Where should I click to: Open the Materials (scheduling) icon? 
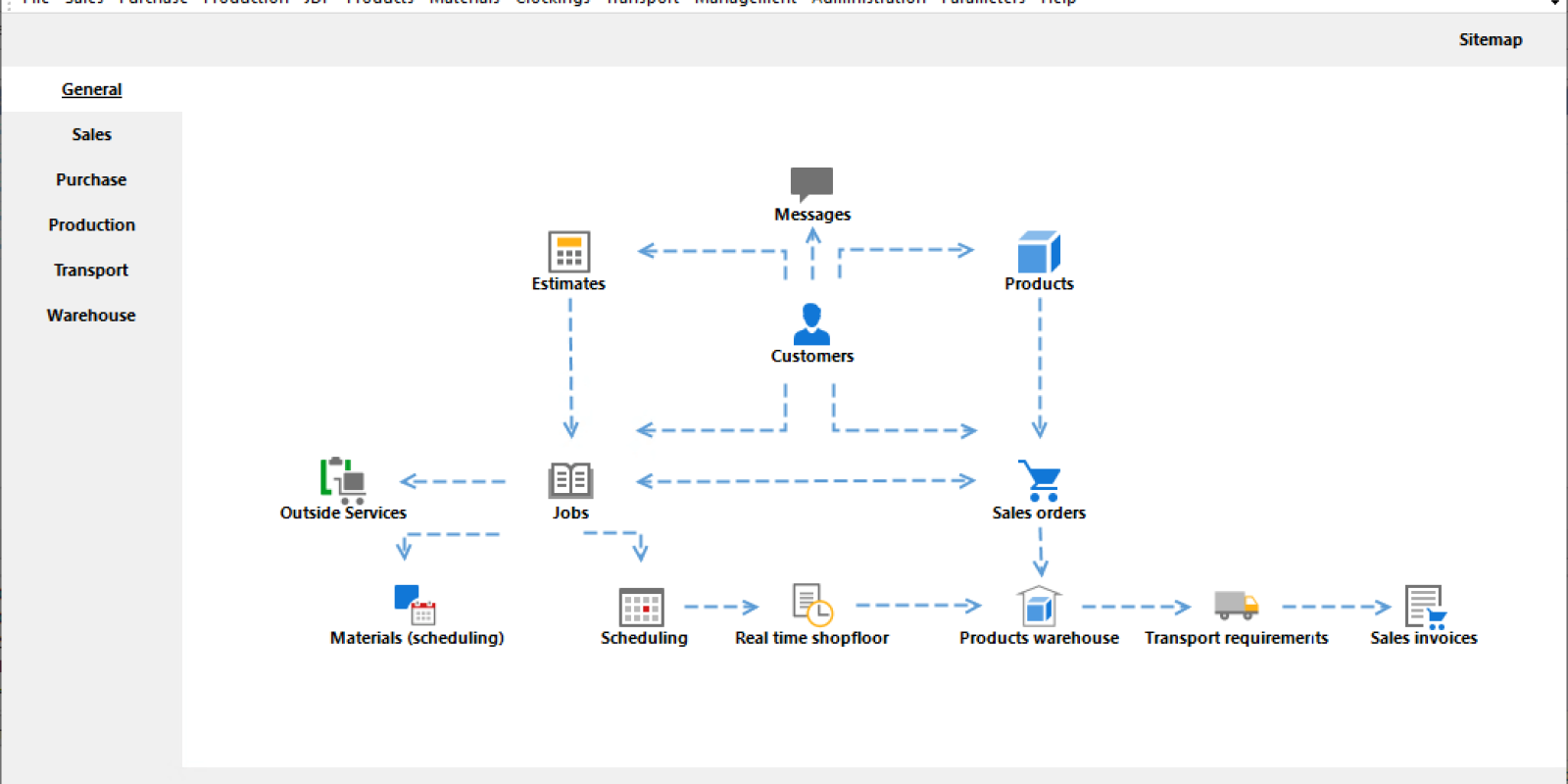(416, 605)
